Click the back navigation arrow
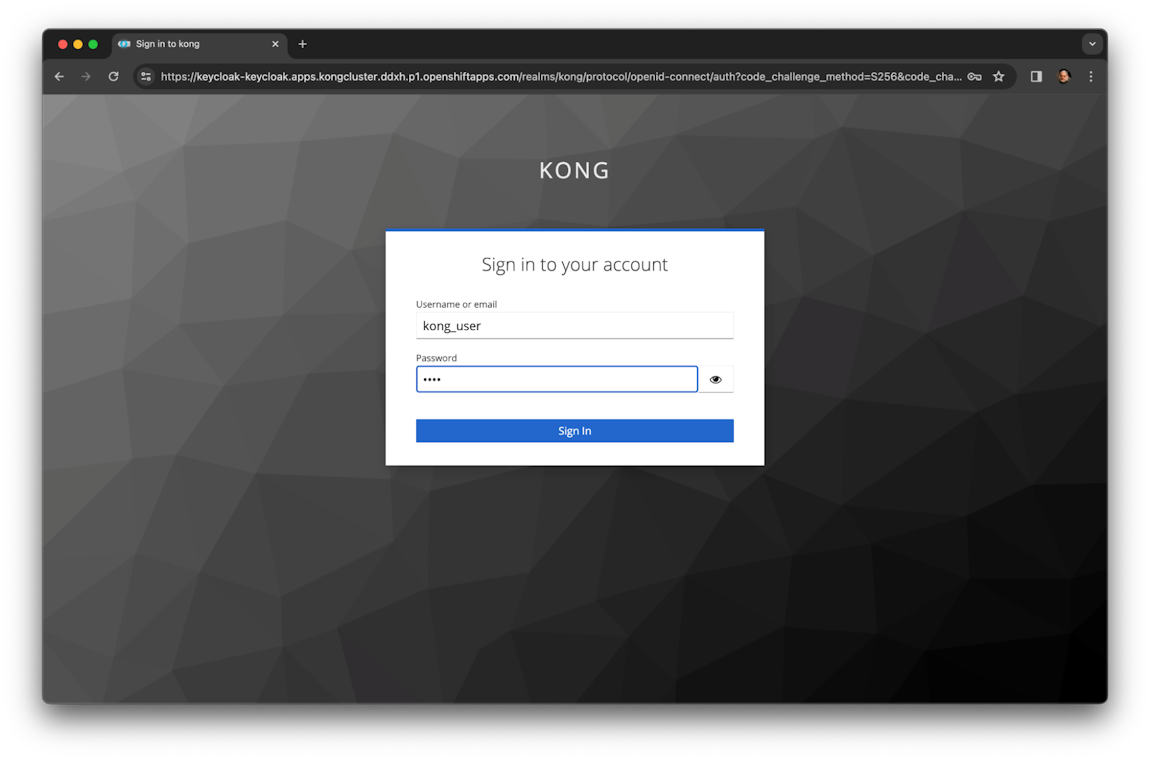This screenshot has width=1150, height=760. click(58, 76)
